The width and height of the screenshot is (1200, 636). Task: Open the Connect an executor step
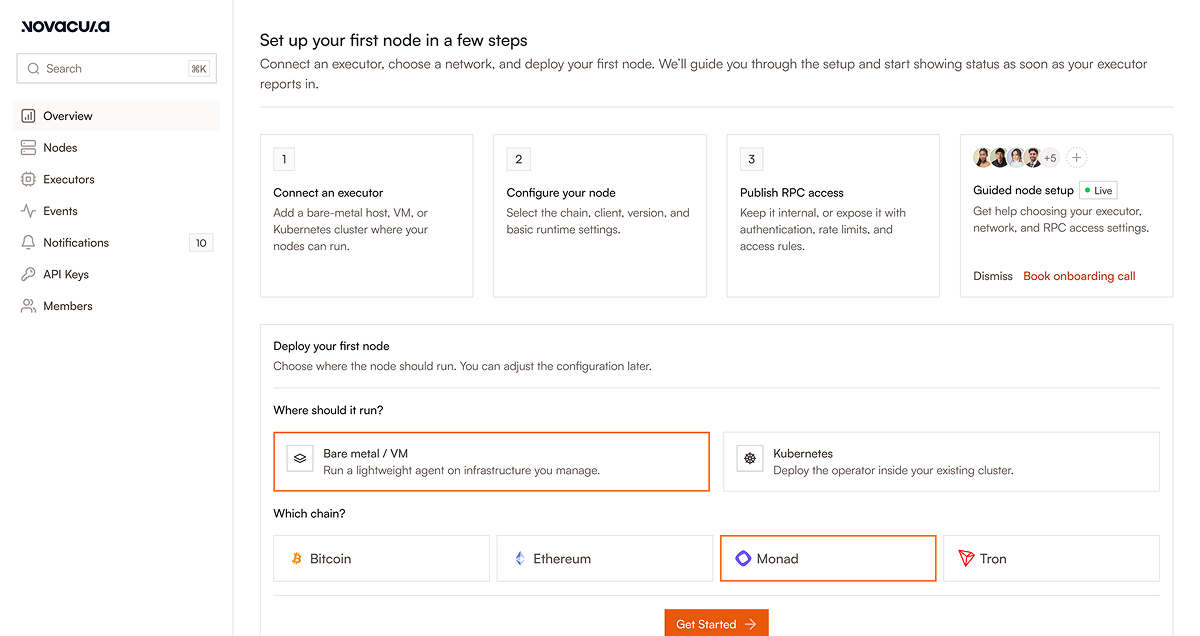366,216
